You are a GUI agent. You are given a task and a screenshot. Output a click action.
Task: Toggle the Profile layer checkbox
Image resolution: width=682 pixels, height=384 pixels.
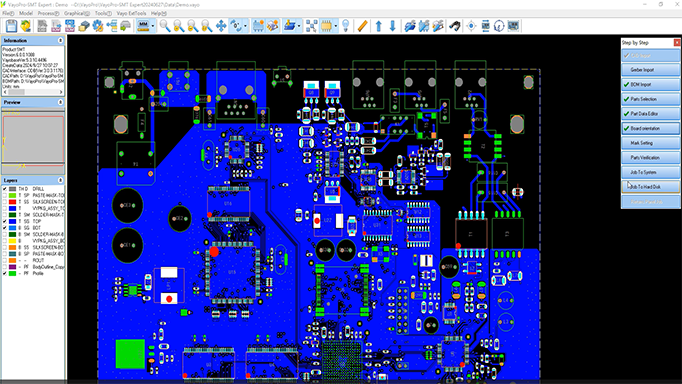pos(5,273)
